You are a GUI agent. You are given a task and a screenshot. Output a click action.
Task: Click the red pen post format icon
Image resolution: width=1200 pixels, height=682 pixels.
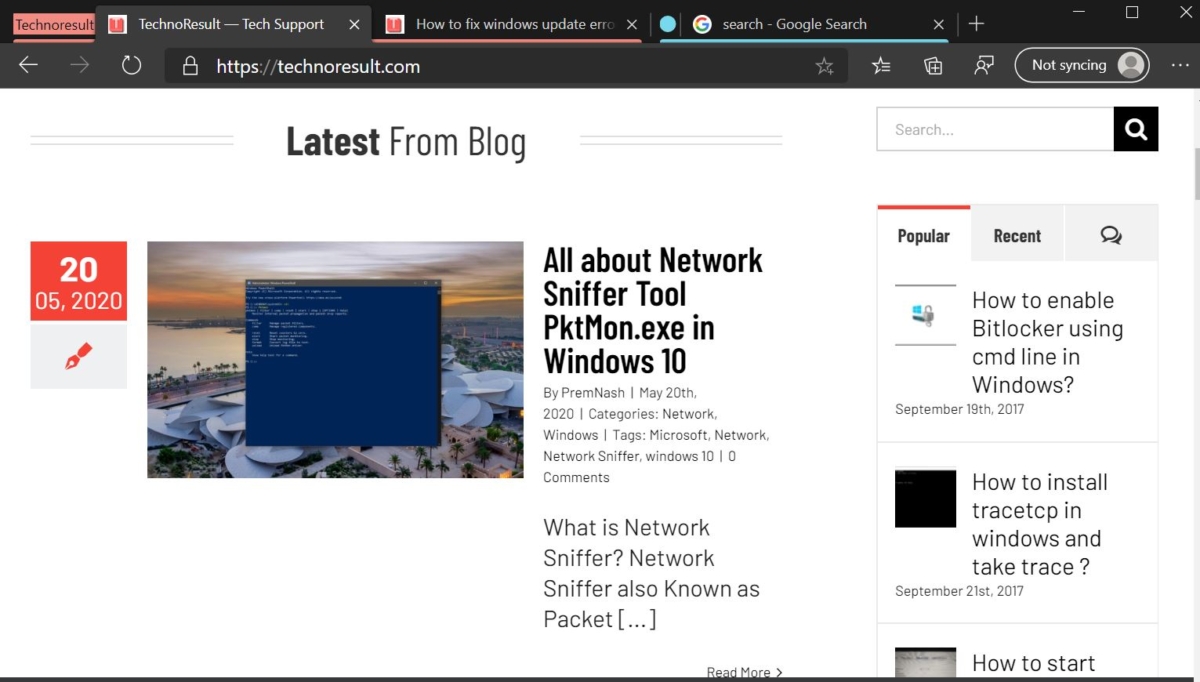tap(78, 356)
